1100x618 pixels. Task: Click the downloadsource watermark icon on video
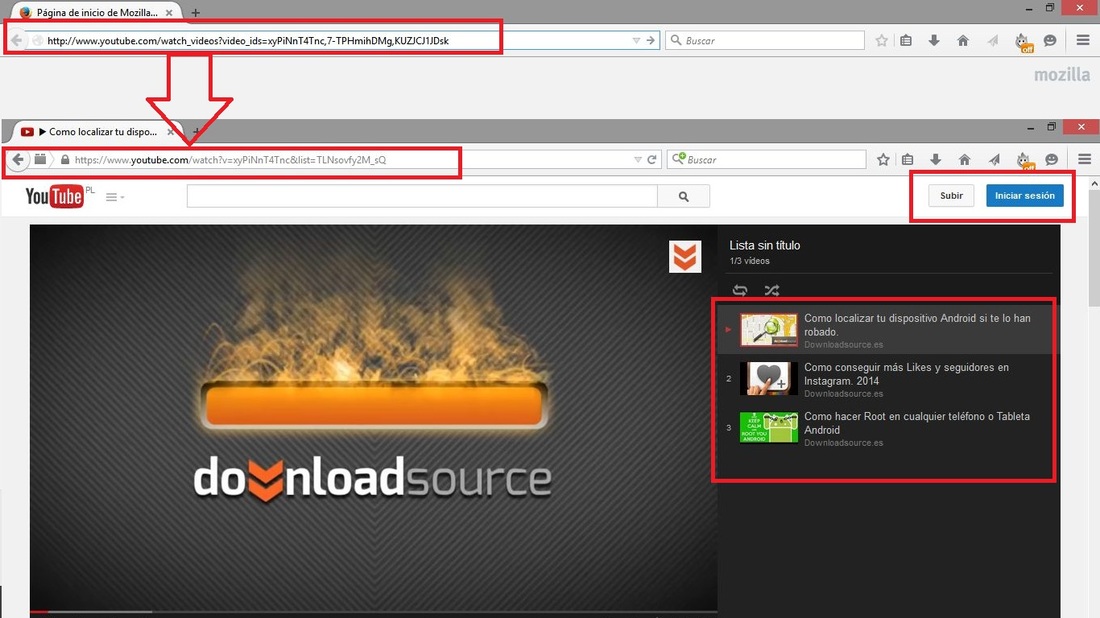click(x=685, y=257)
